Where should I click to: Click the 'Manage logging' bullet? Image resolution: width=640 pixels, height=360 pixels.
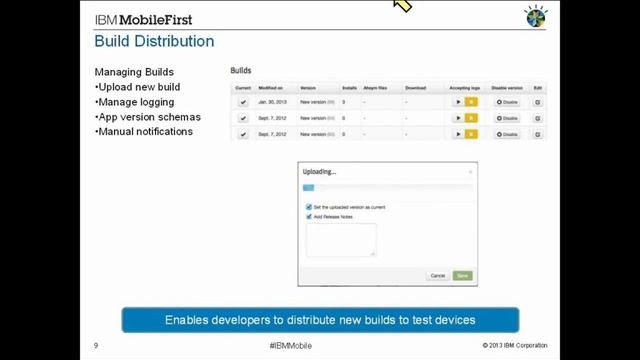coord(135,102)
